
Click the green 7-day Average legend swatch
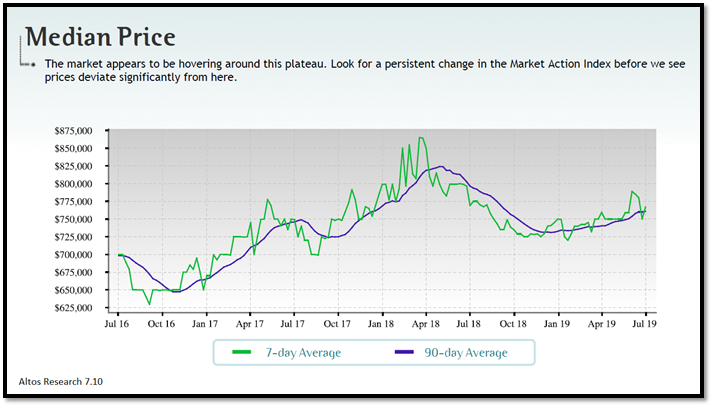[x=241, y=352]
